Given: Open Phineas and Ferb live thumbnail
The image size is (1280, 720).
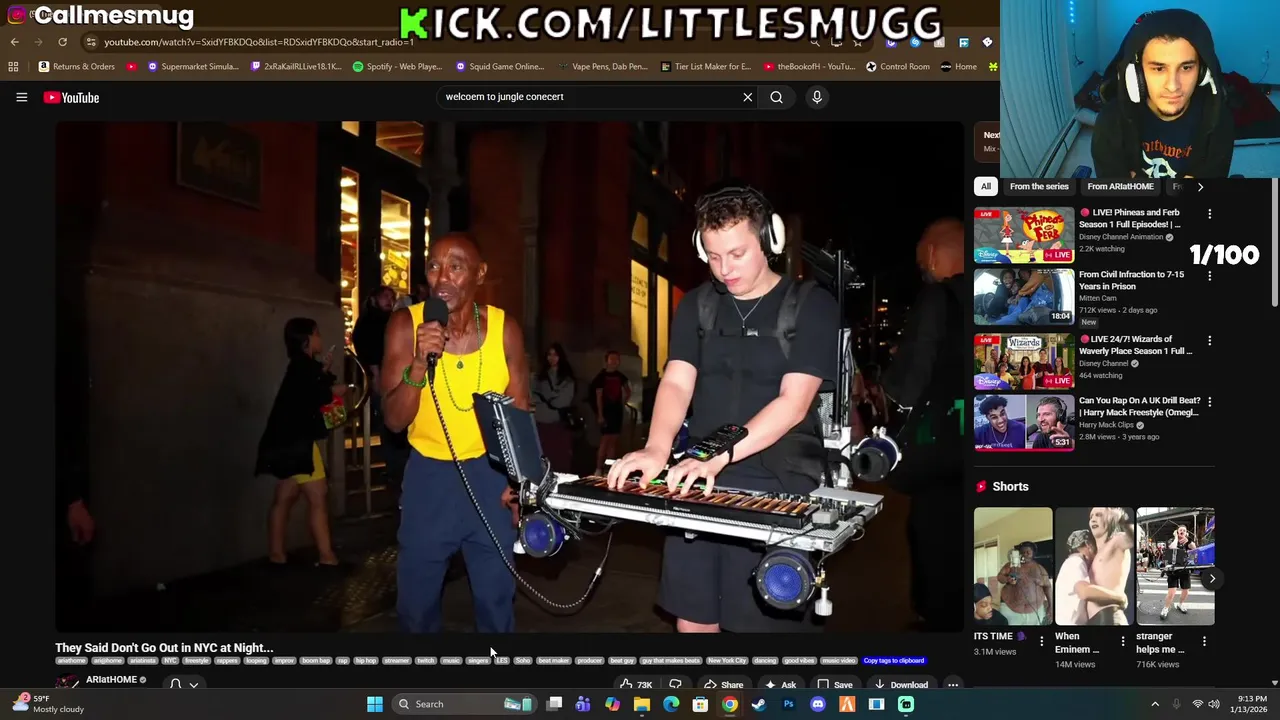Looking at the screenshot, I should click(x=1024, y=235).
